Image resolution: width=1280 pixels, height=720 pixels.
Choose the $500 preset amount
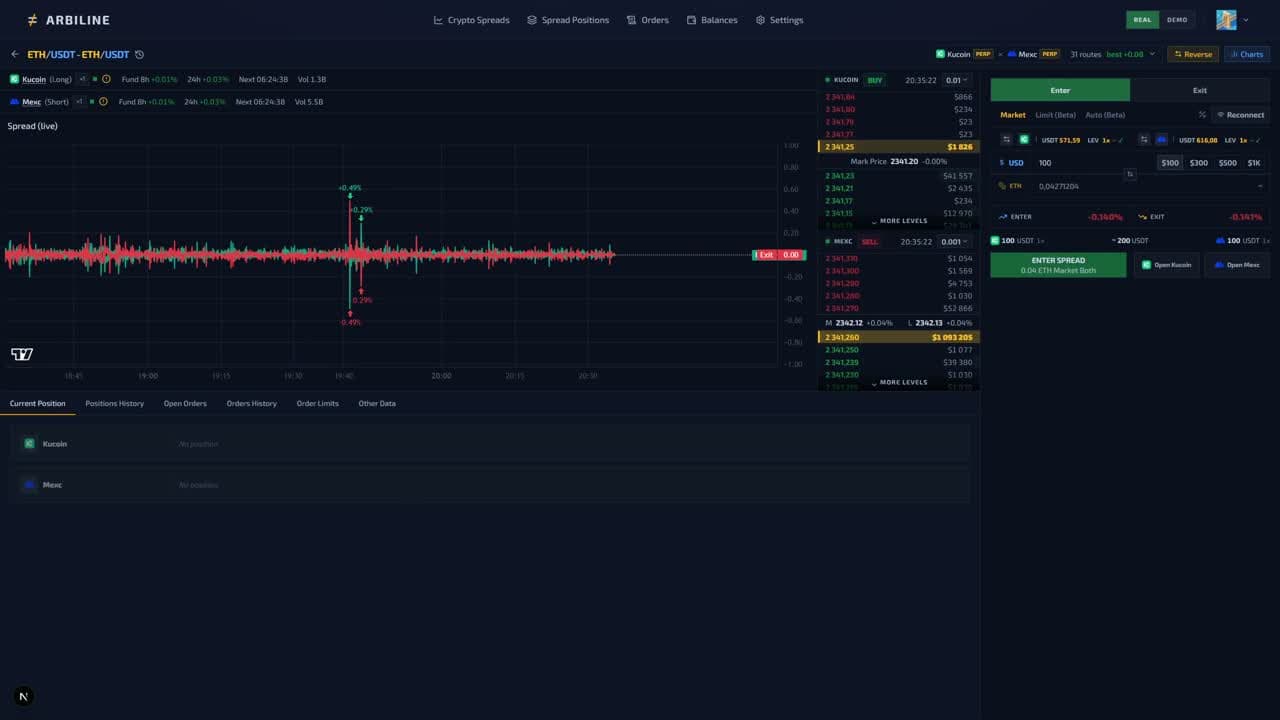(x=1227, y=163)
